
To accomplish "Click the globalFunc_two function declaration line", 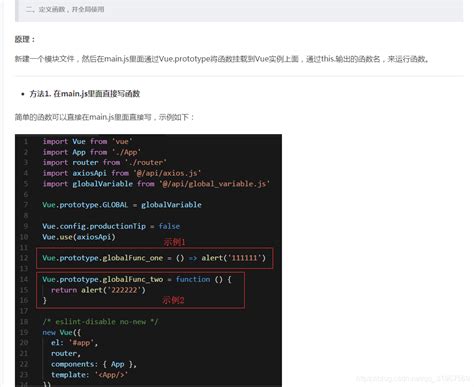I will pos(137,279).
